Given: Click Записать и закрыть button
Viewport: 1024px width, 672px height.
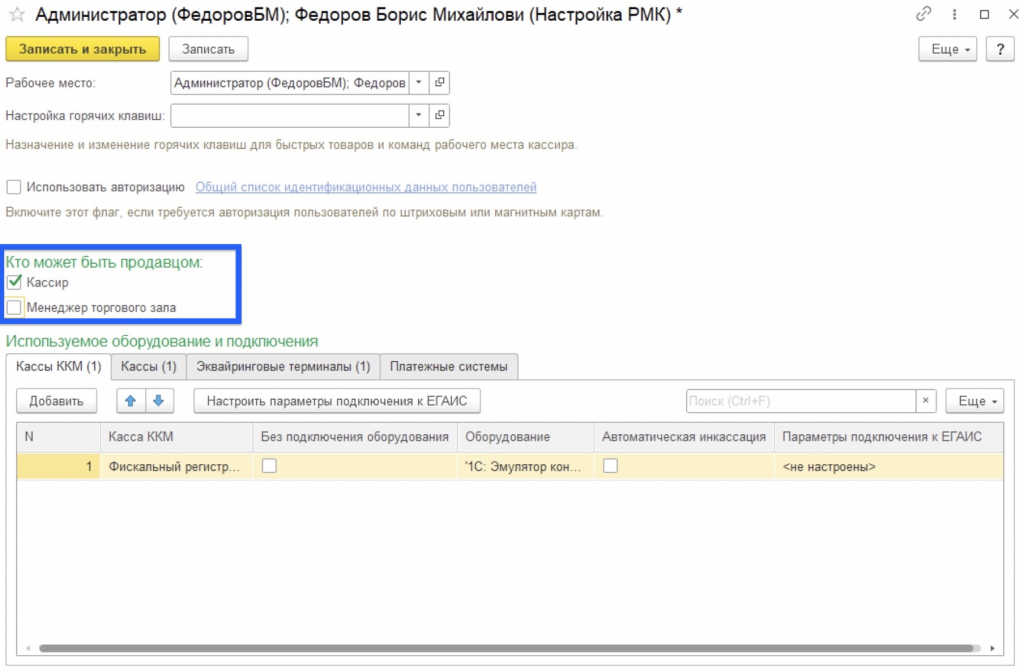Looking at the screenshot, I should point(82,49).
